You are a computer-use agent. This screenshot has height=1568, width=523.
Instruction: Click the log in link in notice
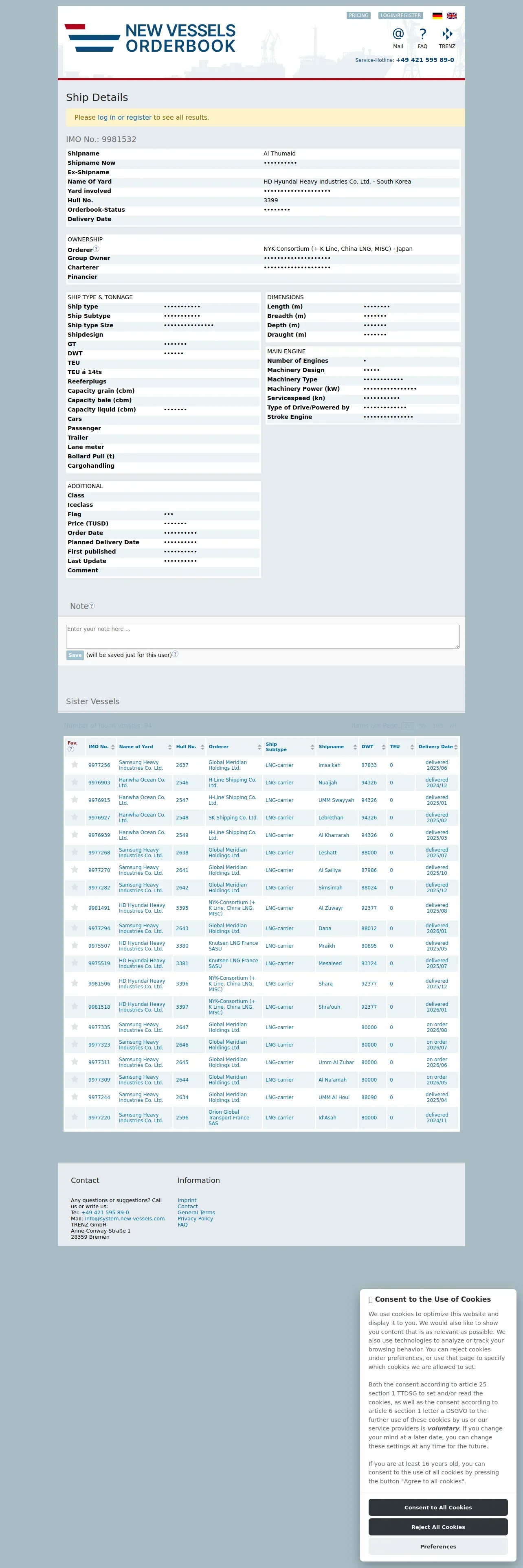point(107,118)
